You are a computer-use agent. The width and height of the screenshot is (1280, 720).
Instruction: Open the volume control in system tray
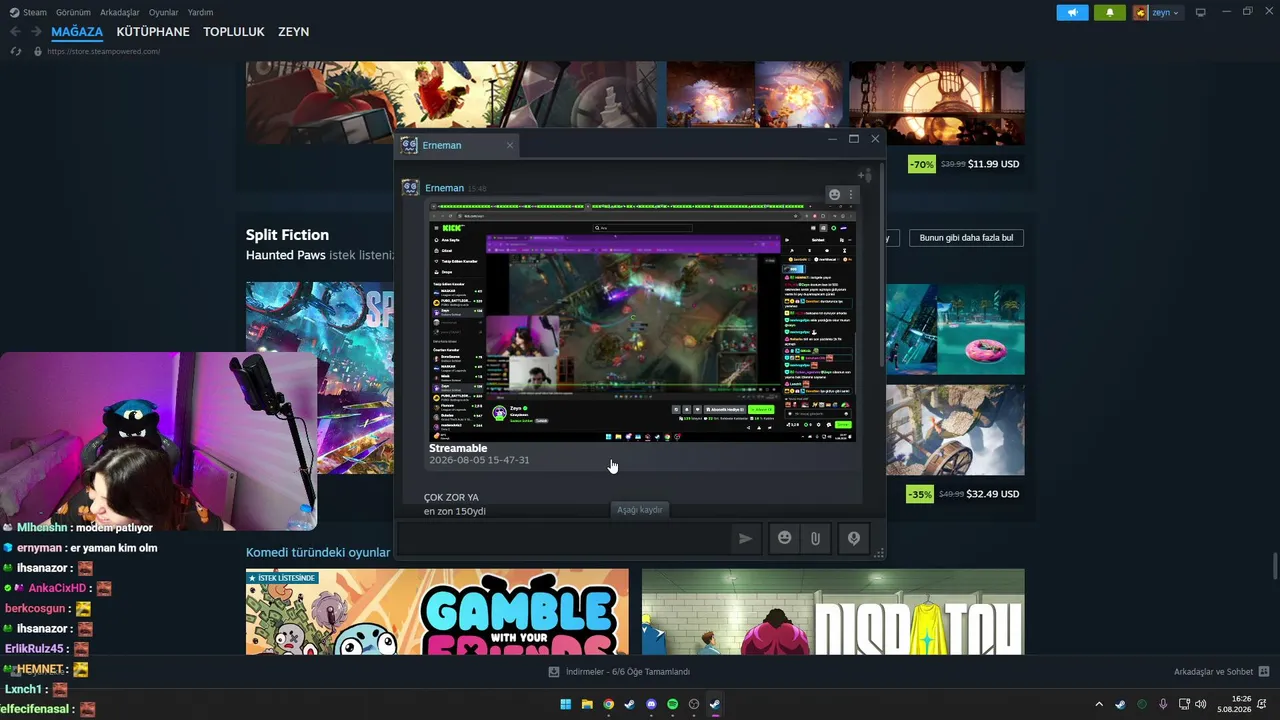click(x=1200, y=704)
